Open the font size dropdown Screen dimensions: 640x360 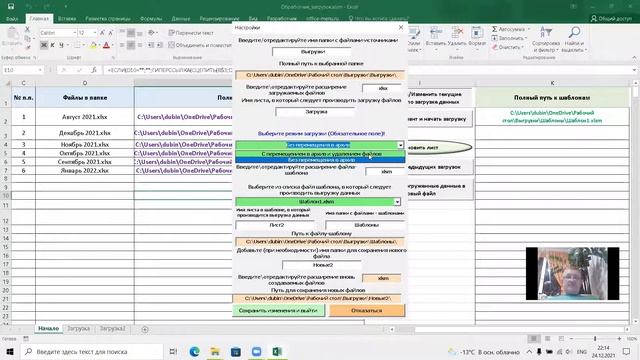[95, 33]
